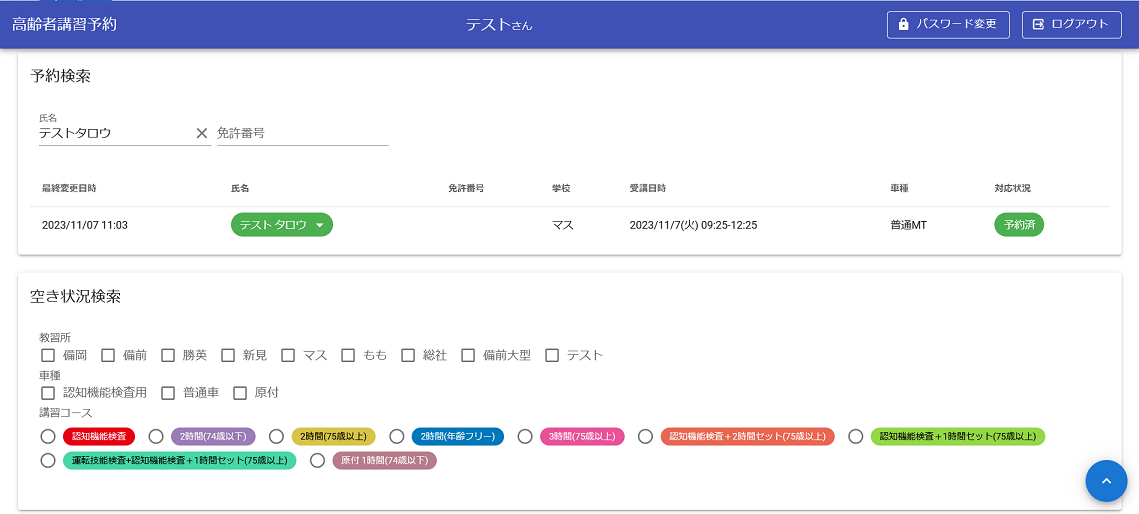Image resolution: width=1139 pixels, height=514 pixels.
Task: Select the red 認知機能検査 course radio
Action: click(x=48, y=436)
